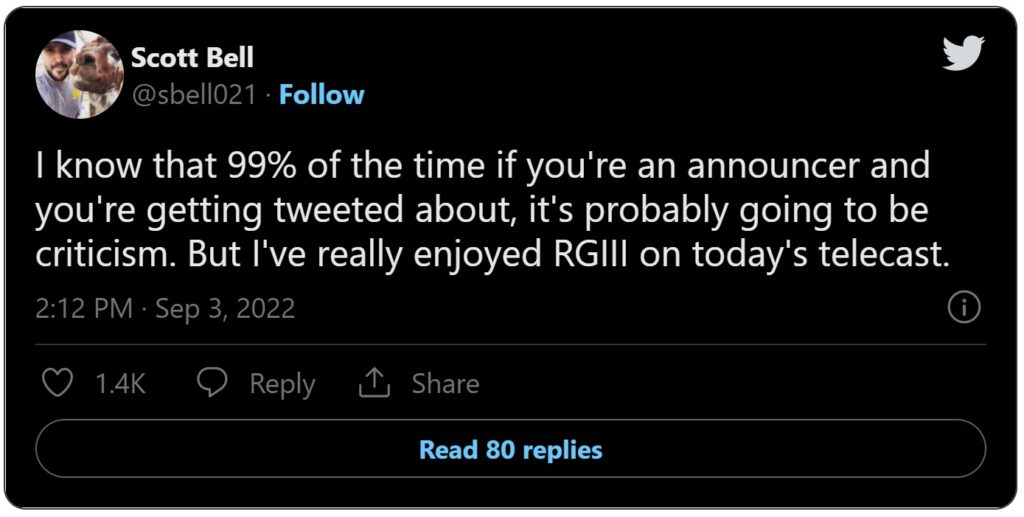
Task: Click the Twitter bird logo icon
Action: click(x=963, y=53)
